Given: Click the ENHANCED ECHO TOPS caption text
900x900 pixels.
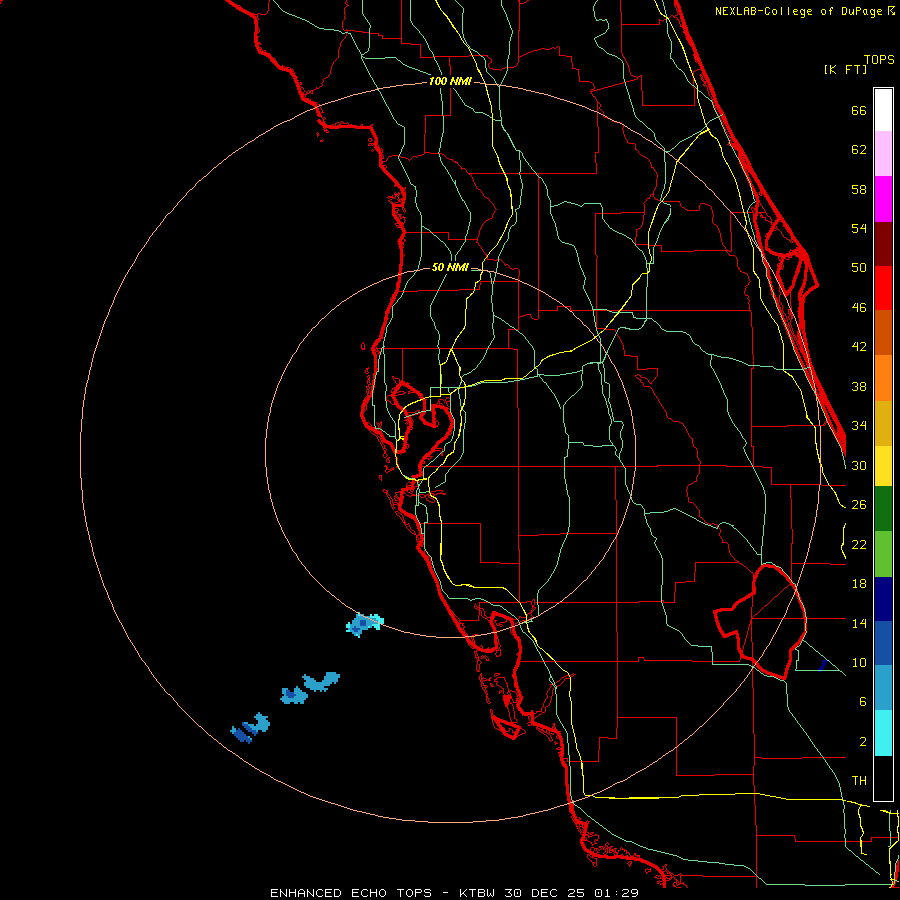Looking at the screenshot, I should tap(351, 893).
